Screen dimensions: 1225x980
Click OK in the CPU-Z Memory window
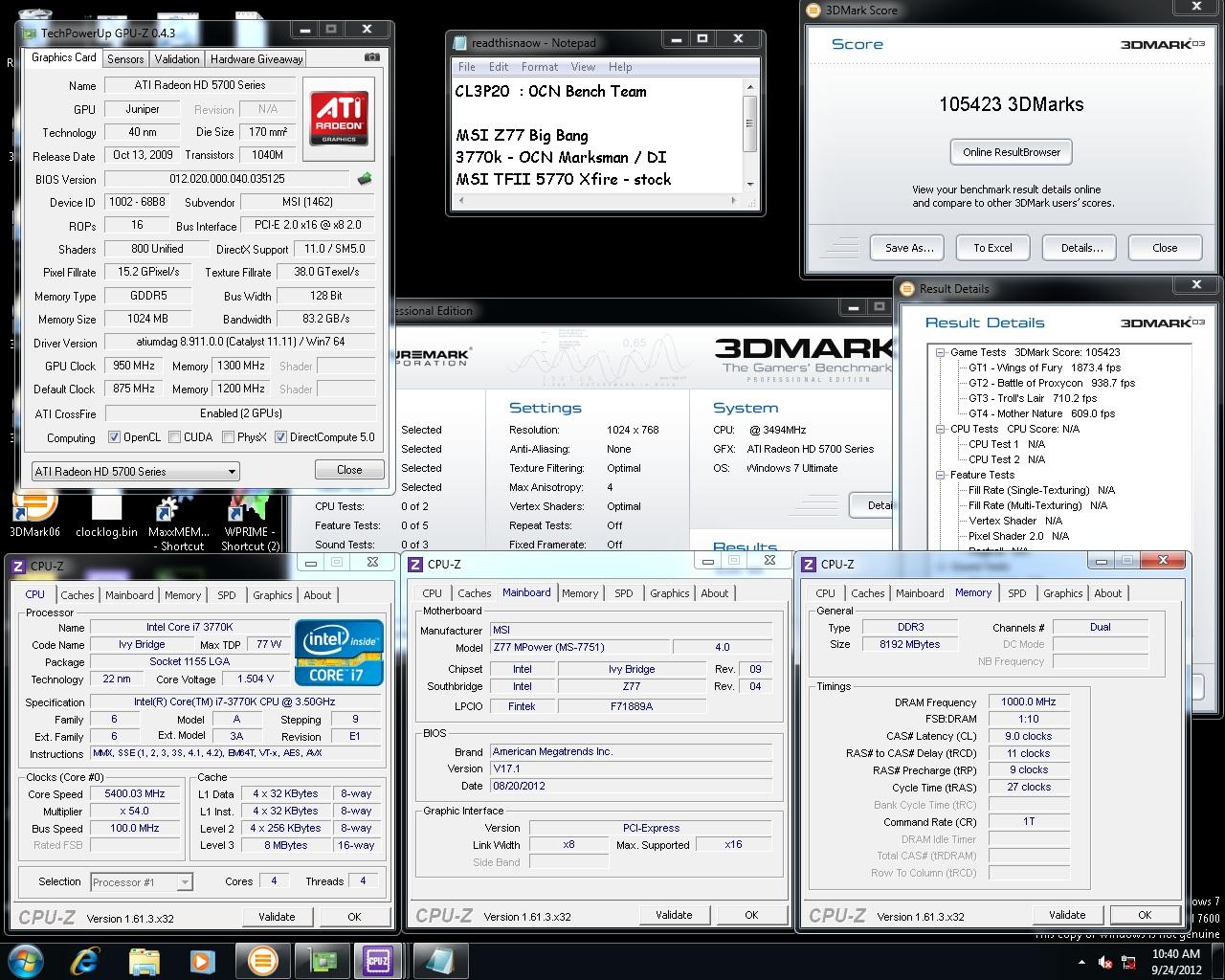tap(1145, 915)
